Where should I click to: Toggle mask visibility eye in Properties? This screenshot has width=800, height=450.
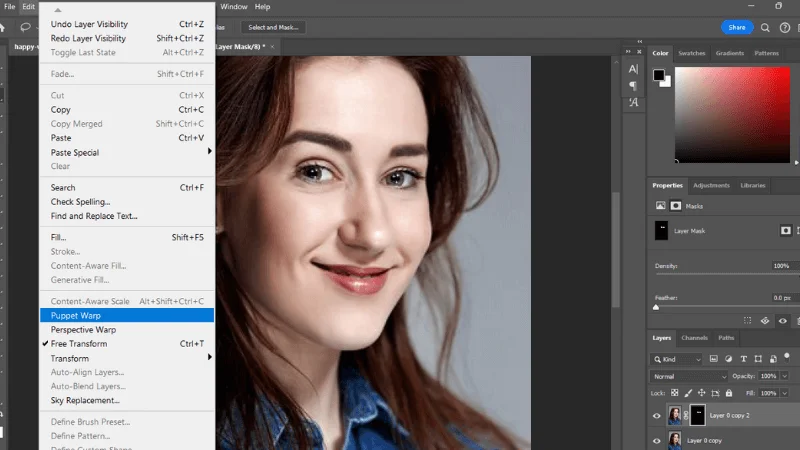[x=783, y=320]
